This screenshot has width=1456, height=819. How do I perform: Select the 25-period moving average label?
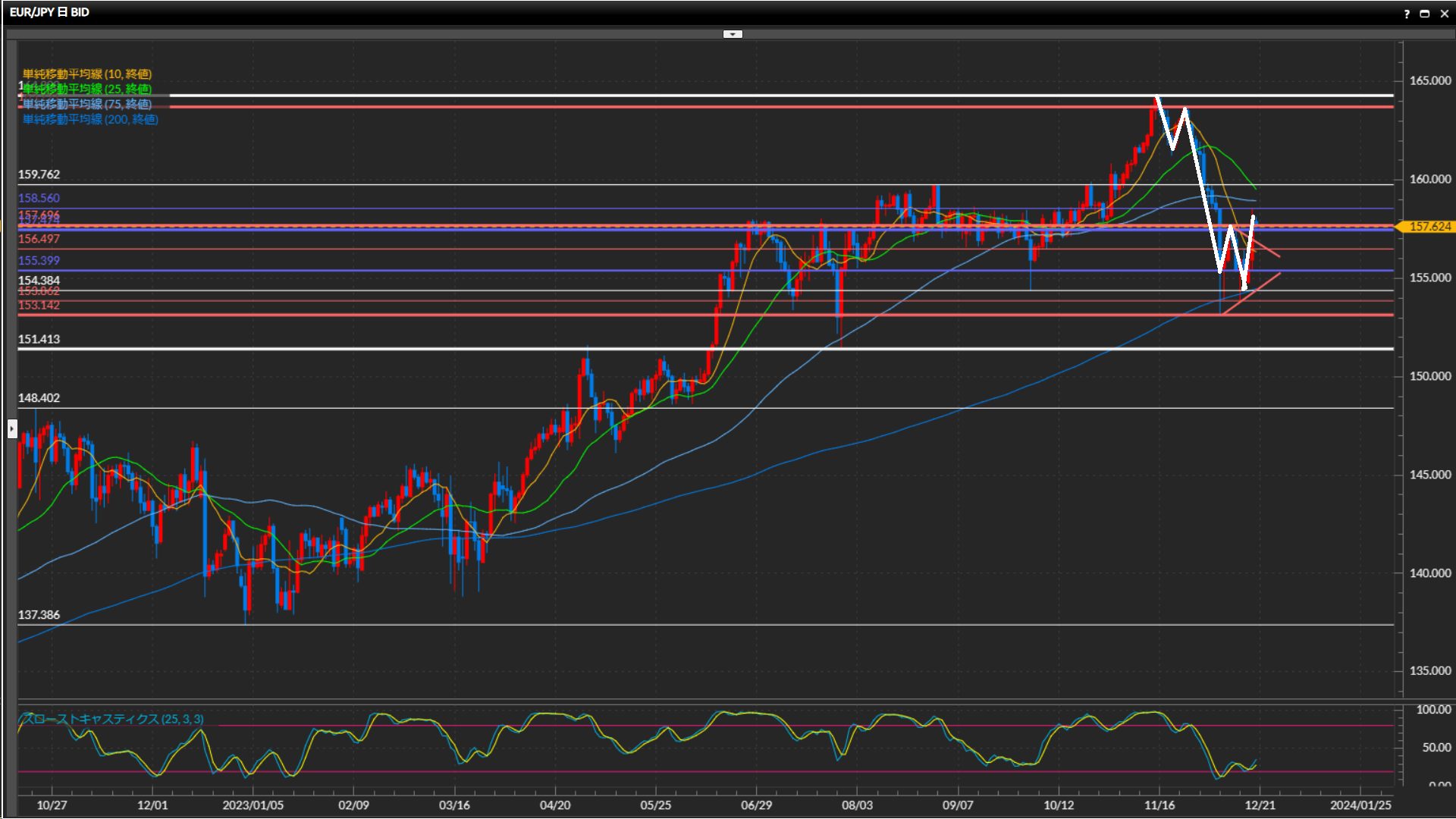(x=87, y=89)
